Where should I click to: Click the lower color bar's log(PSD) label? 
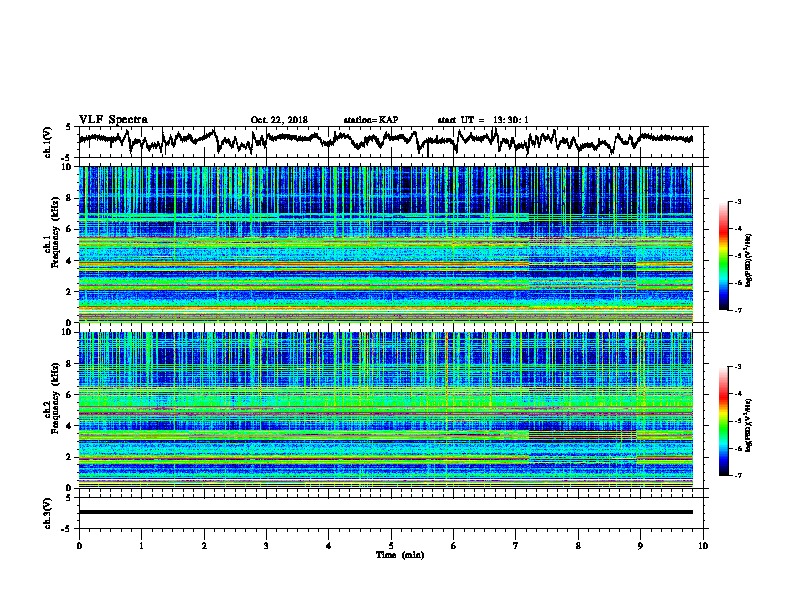(x=749, y=425)
